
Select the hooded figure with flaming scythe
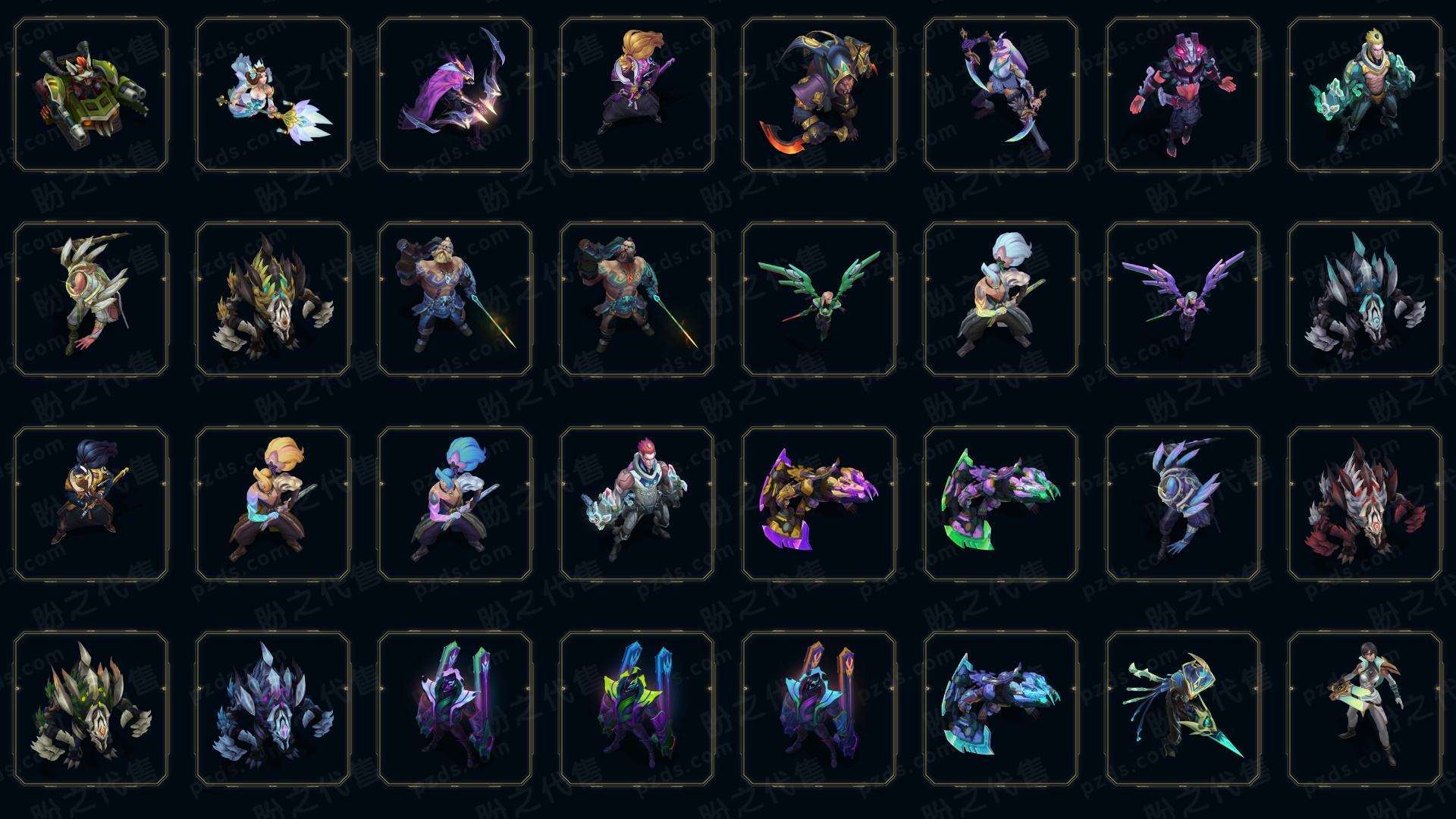[x=819, y=95]
